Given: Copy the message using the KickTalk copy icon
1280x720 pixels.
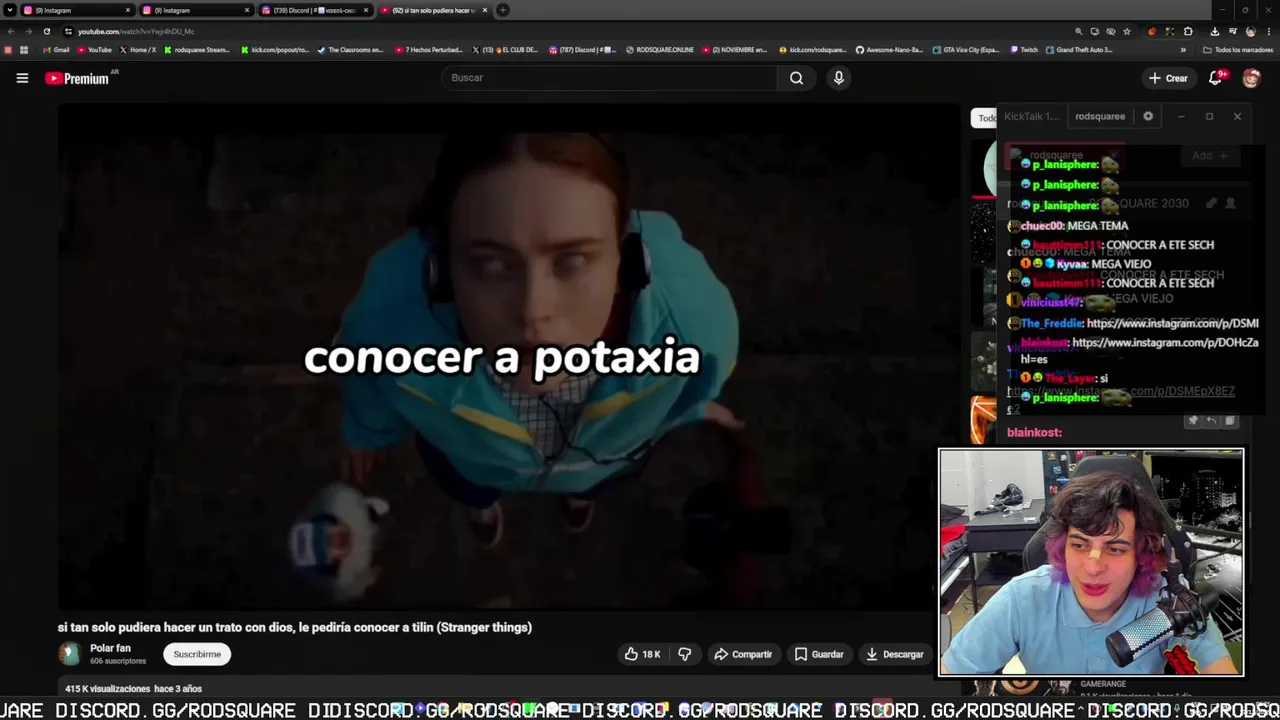Looking at the screenshot, I should tap(1230, 421).
